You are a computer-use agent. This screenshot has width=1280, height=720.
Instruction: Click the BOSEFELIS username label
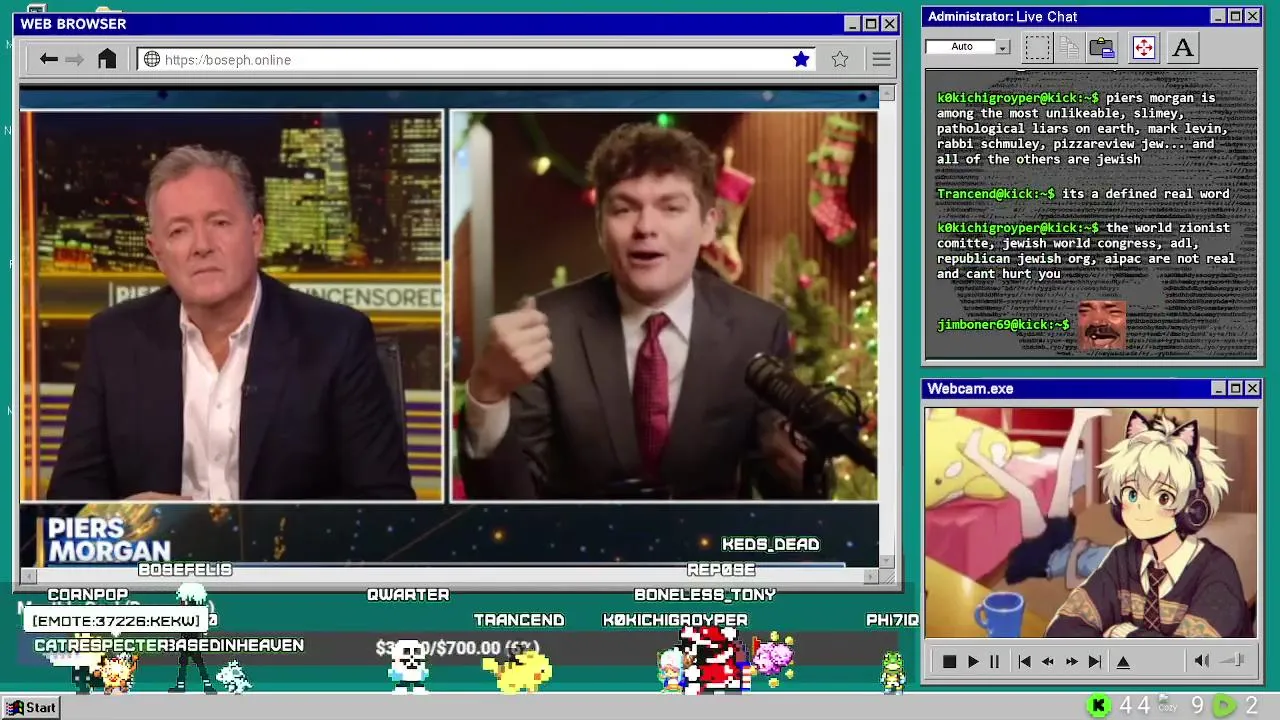185,570
